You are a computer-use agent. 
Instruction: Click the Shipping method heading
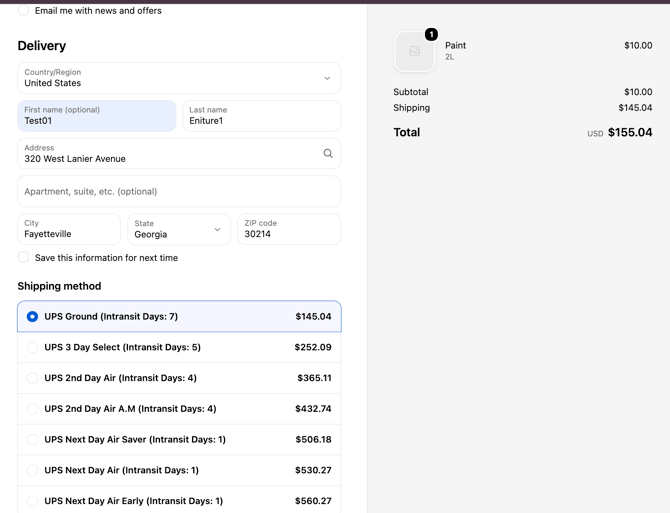pyautogui.click(x=59, y=286)
